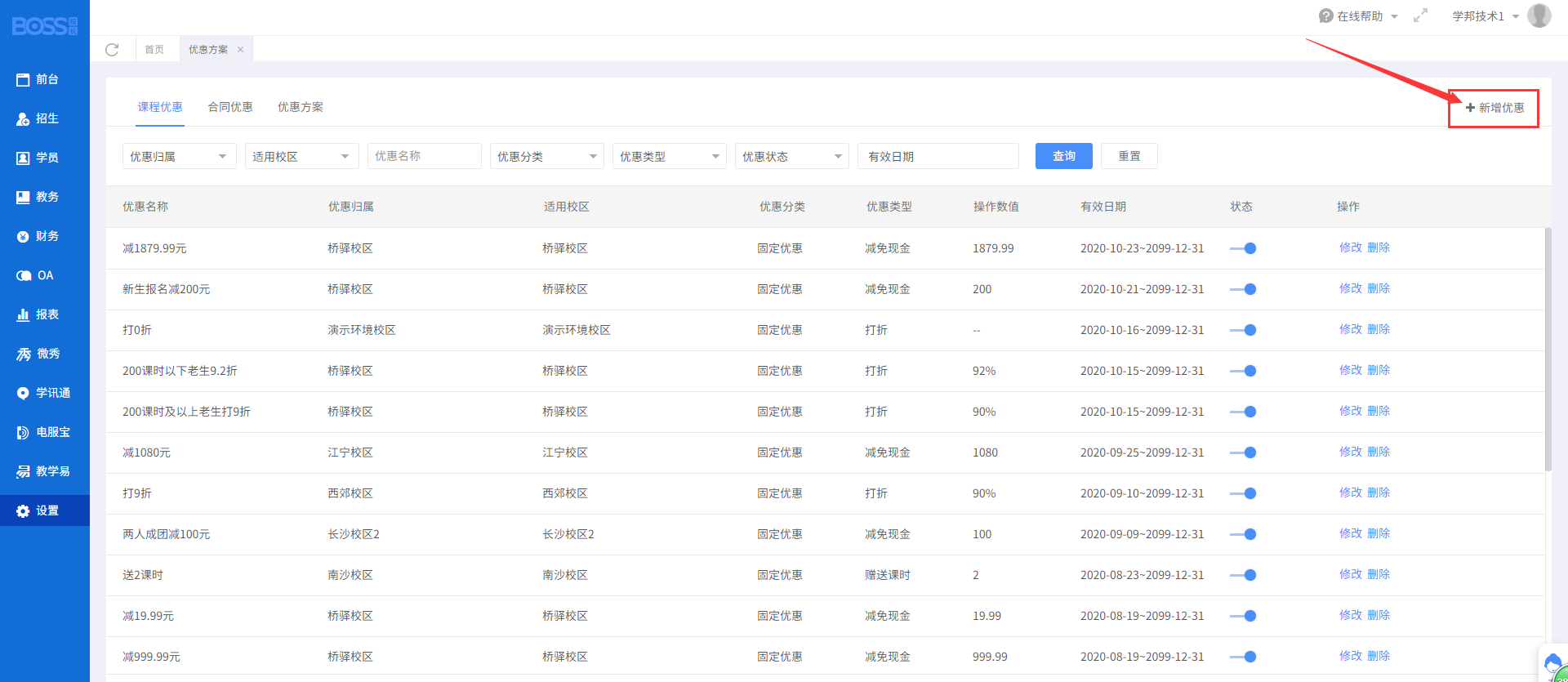Click the 重置 reset button
The height and width of the screenshot is (682, 1568).
point(1129,156)
